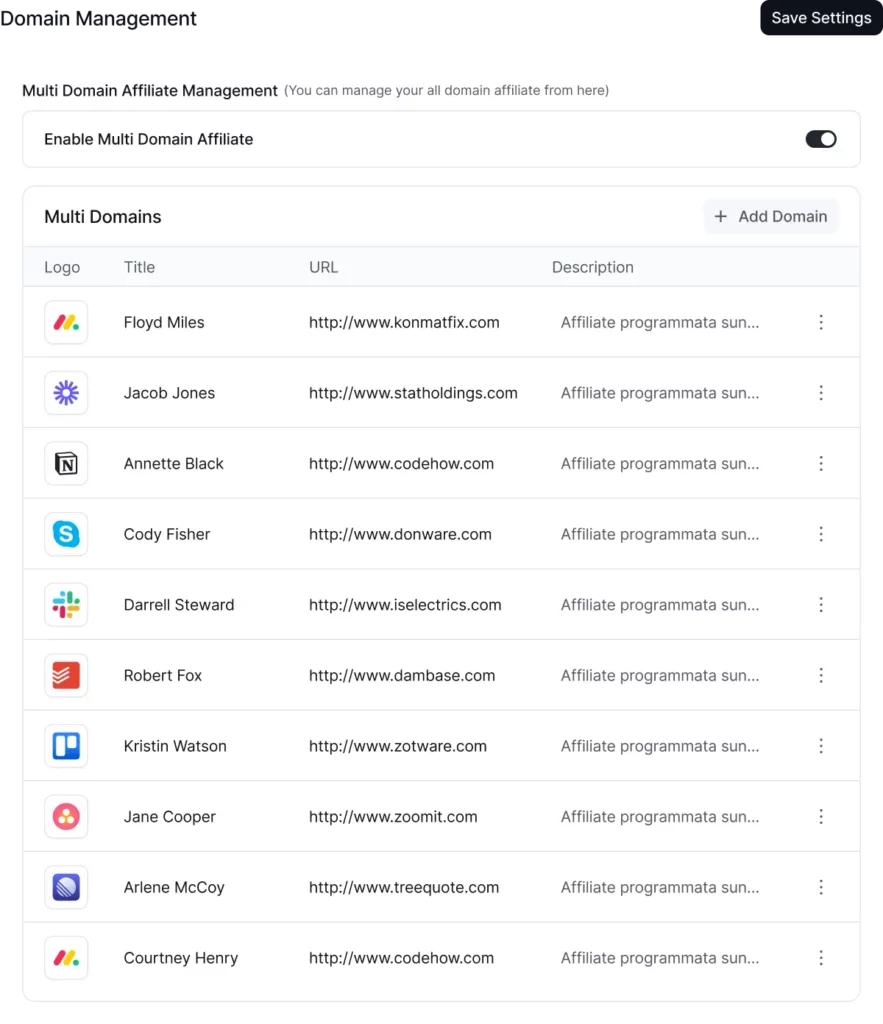
Task: Click the Domain Management page title
Action: point(98,18)
